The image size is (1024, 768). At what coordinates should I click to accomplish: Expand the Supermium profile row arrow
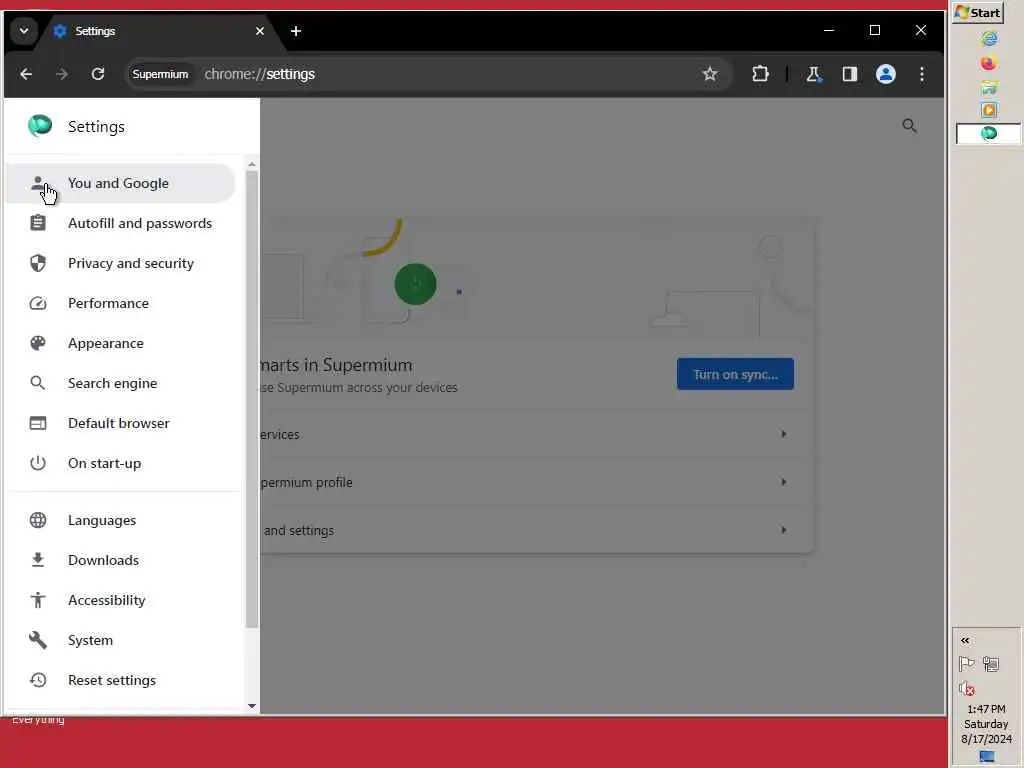tap(784, 482)
